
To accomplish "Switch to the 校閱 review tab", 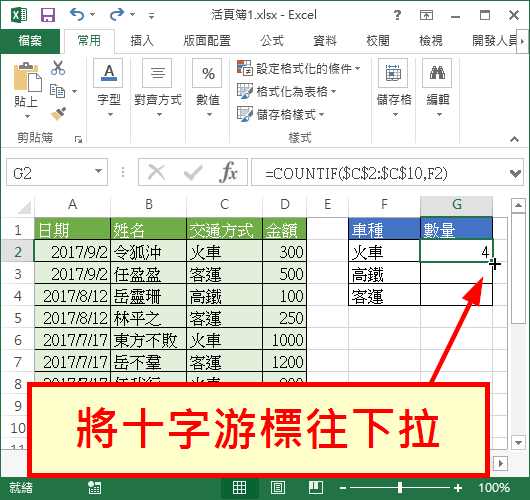I will click(x=378, y=41).
